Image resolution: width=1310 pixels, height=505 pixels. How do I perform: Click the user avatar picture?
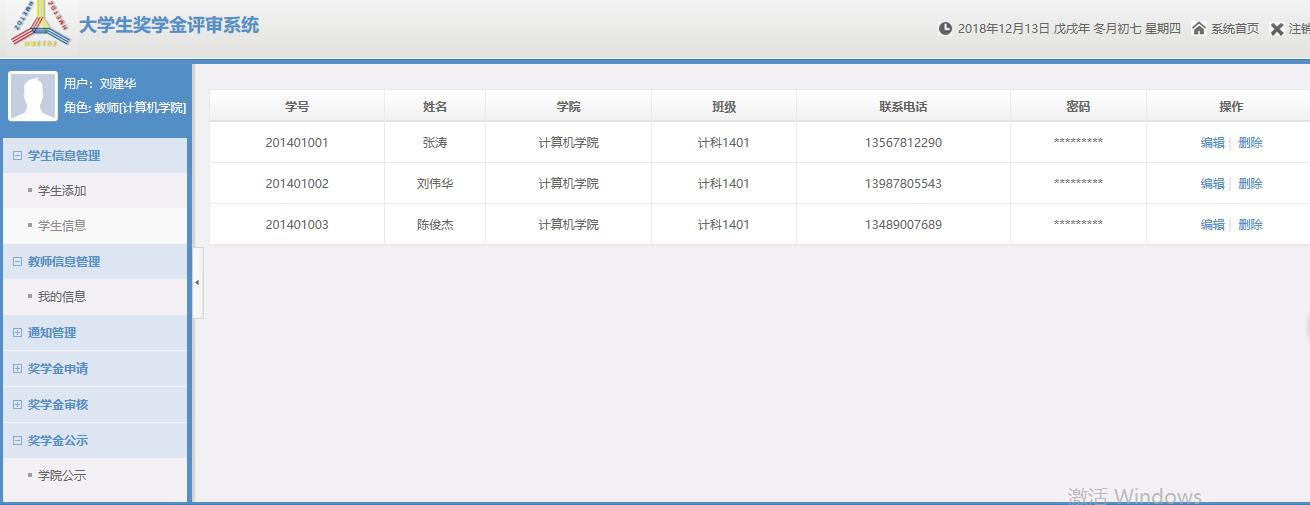click(33, 97)
